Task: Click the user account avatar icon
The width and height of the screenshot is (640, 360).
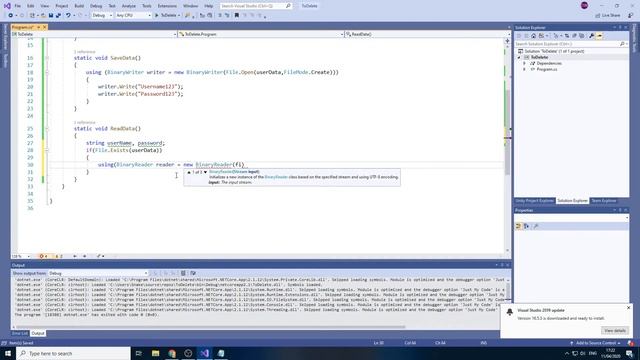Action: (x=584, y=6)
